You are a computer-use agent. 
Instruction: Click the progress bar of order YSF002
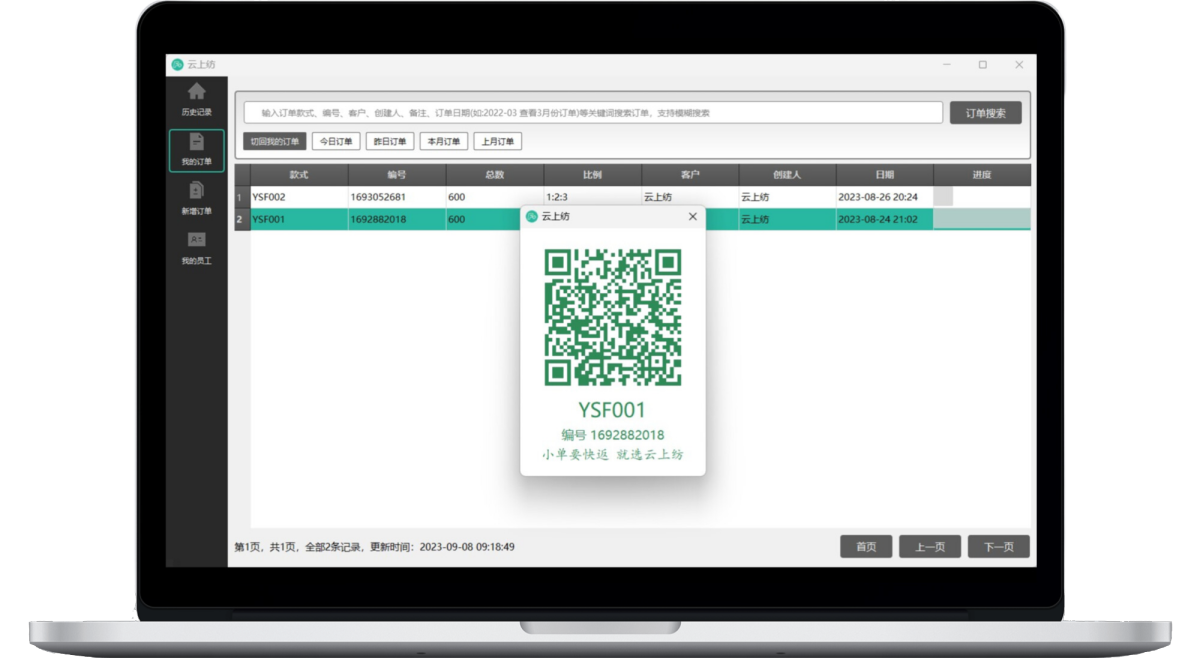981,197
